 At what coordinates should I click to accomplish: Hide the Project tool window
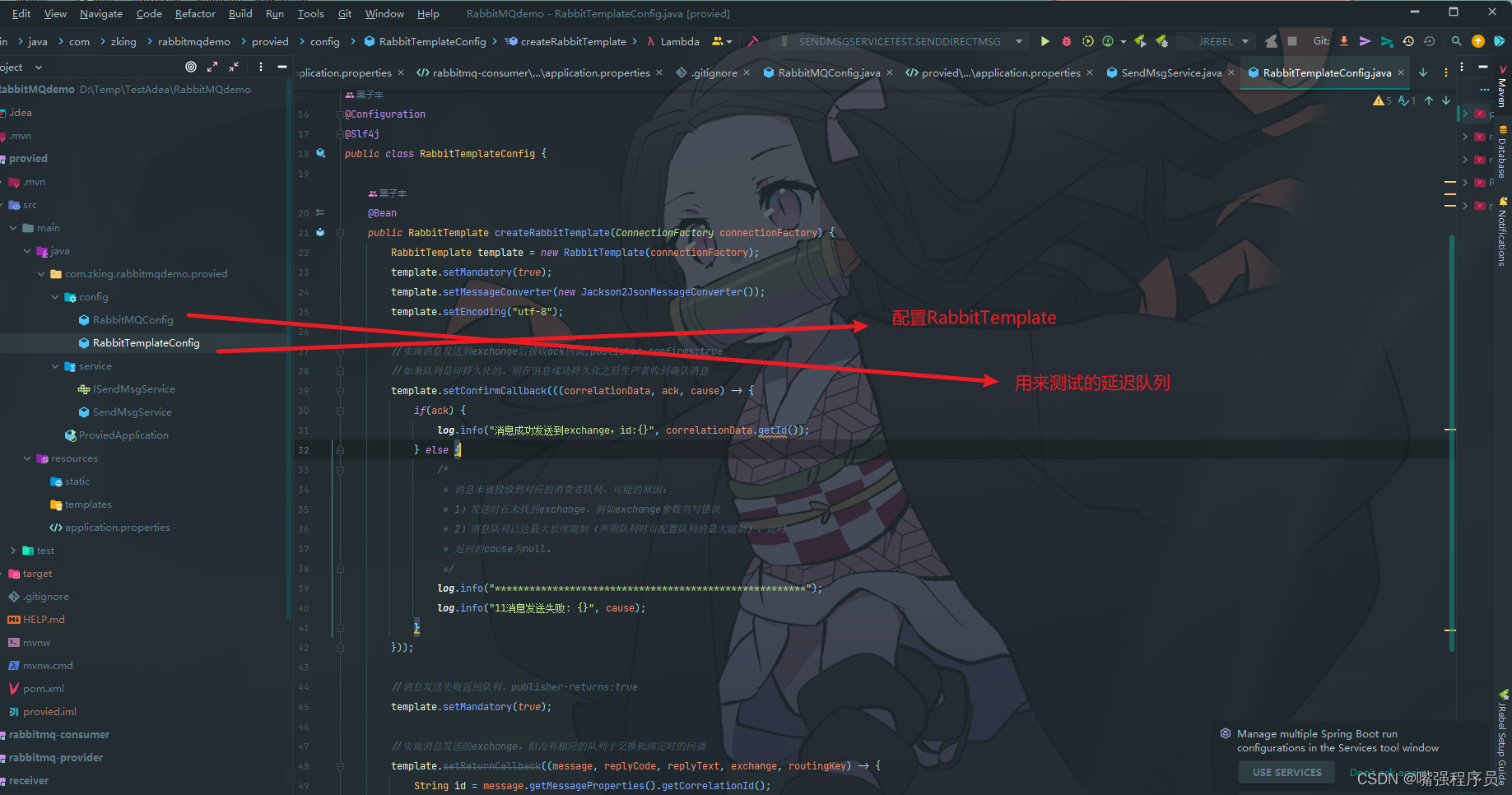pos(282,67)
